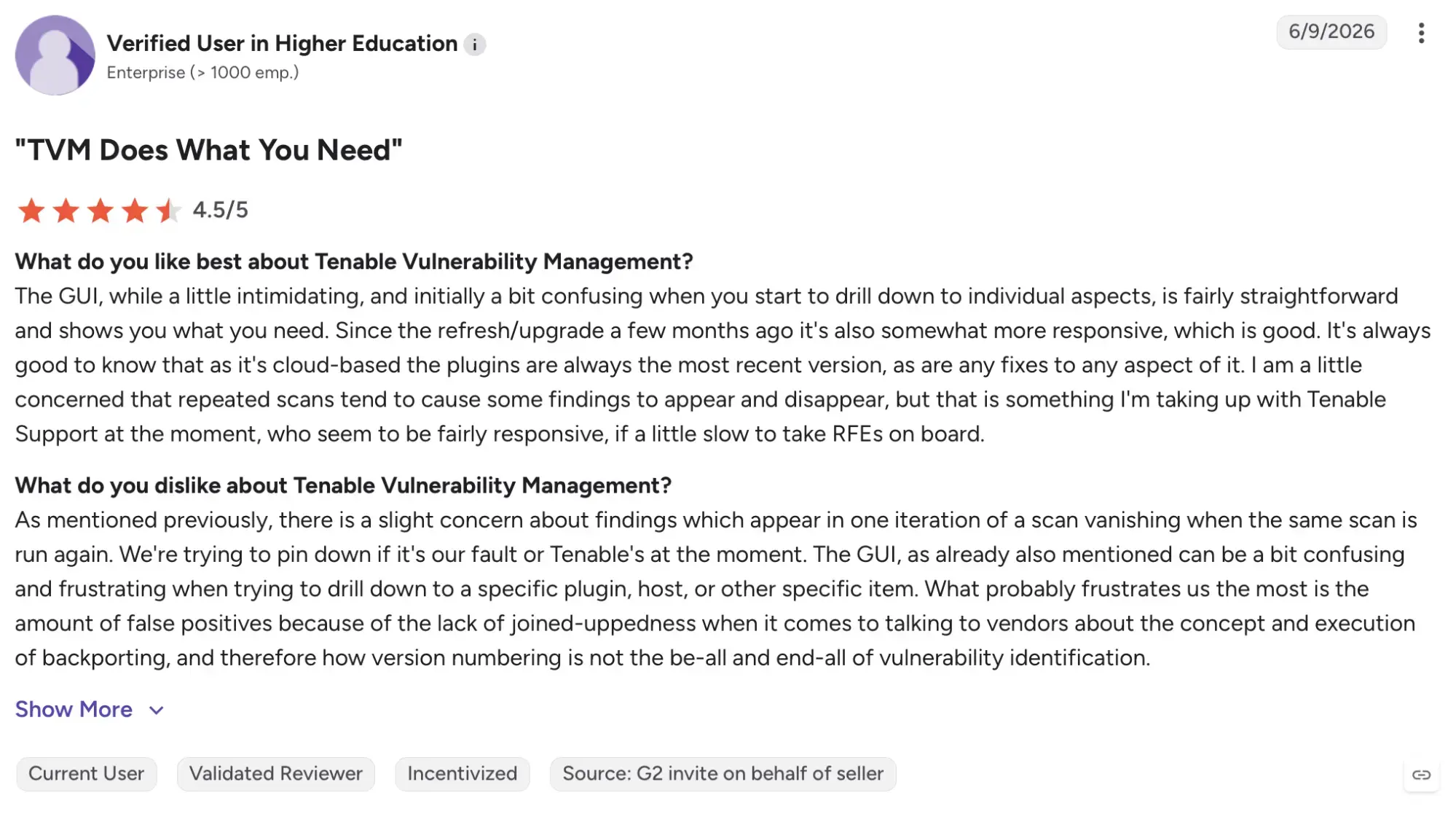
Task: Click the half-filled fifth star
Action: pyautogui.click(x=168, y=211)
